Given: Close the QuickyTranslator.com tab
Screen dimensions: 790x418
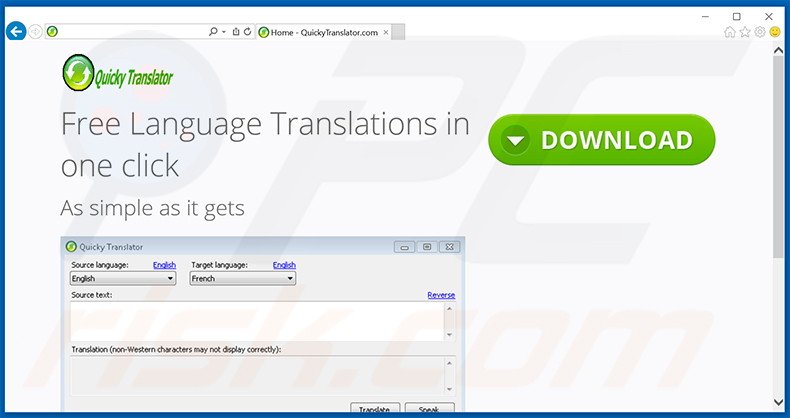Looking at the screenshot, I should point(386,32).
